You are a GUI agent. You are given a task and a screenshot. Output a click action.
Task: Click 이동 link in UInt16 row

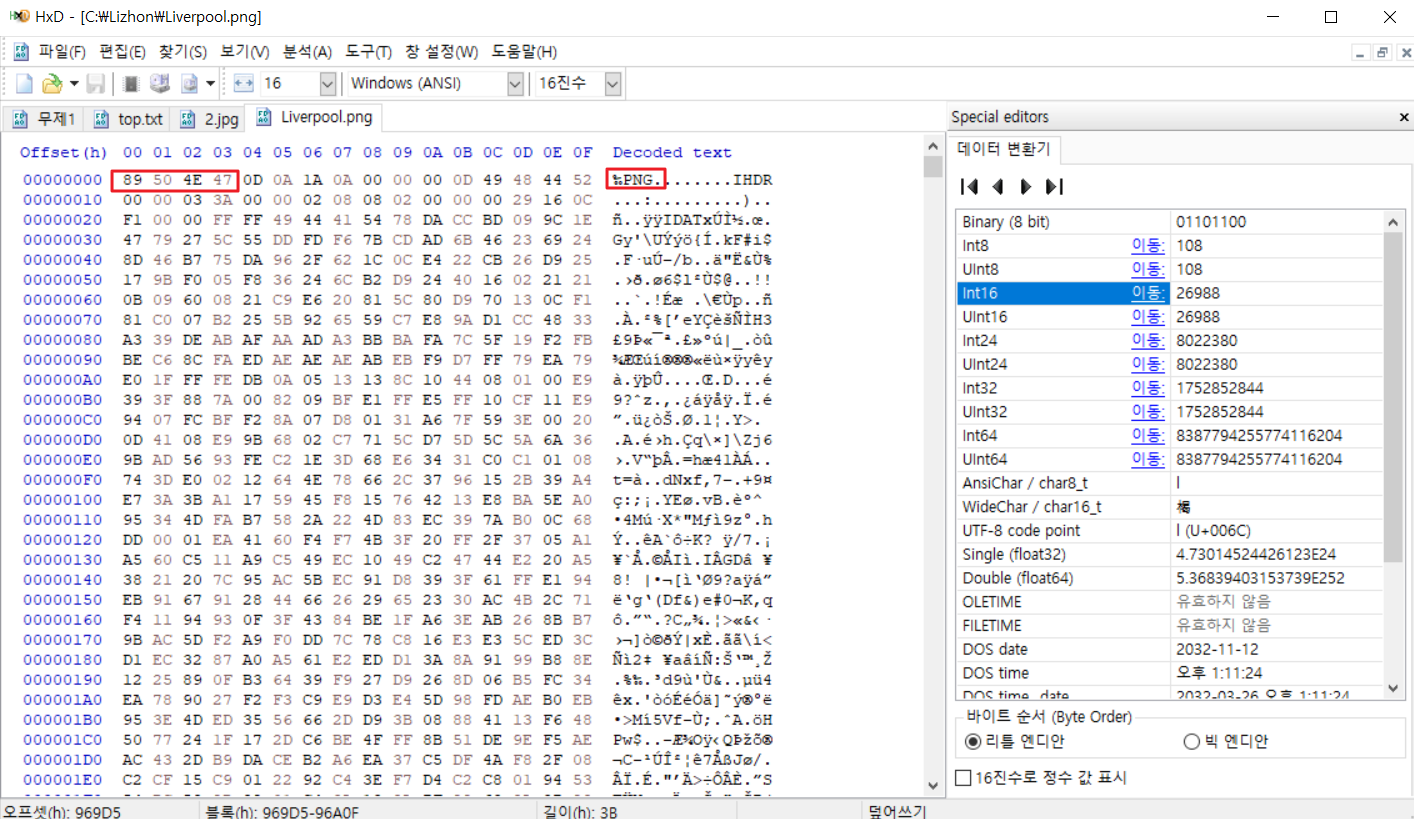point(1148,316)
